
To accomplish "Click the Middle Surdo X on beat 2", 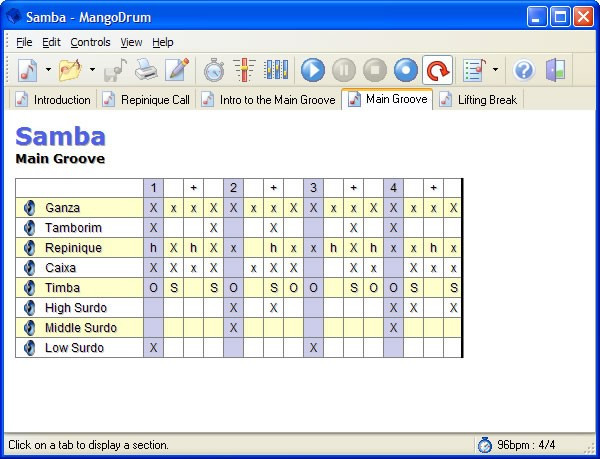I will (x=233, y=328).
